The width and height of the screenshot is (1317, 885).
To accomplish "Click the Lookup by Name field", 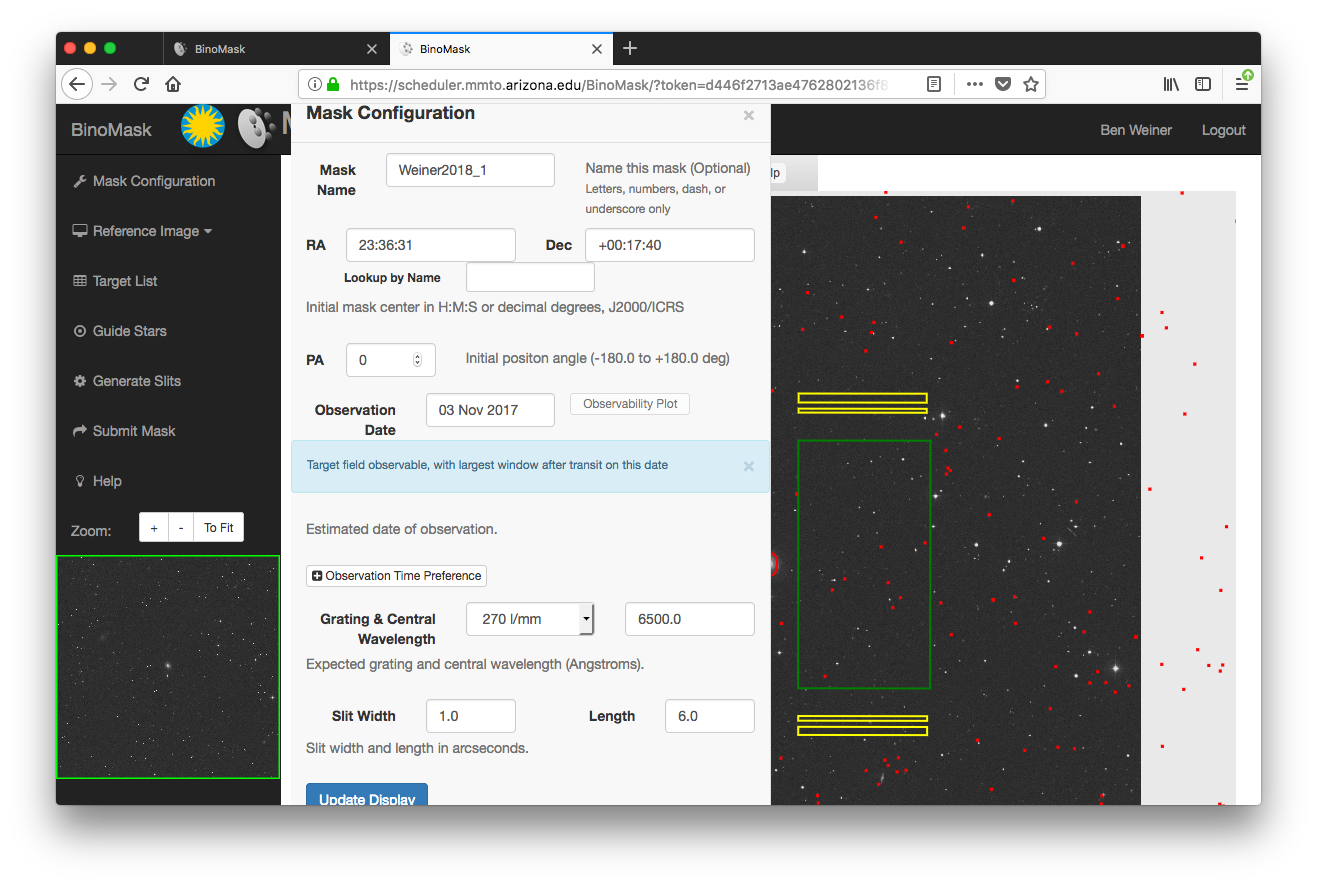I will pyautogui.click(x=530, y=277).
